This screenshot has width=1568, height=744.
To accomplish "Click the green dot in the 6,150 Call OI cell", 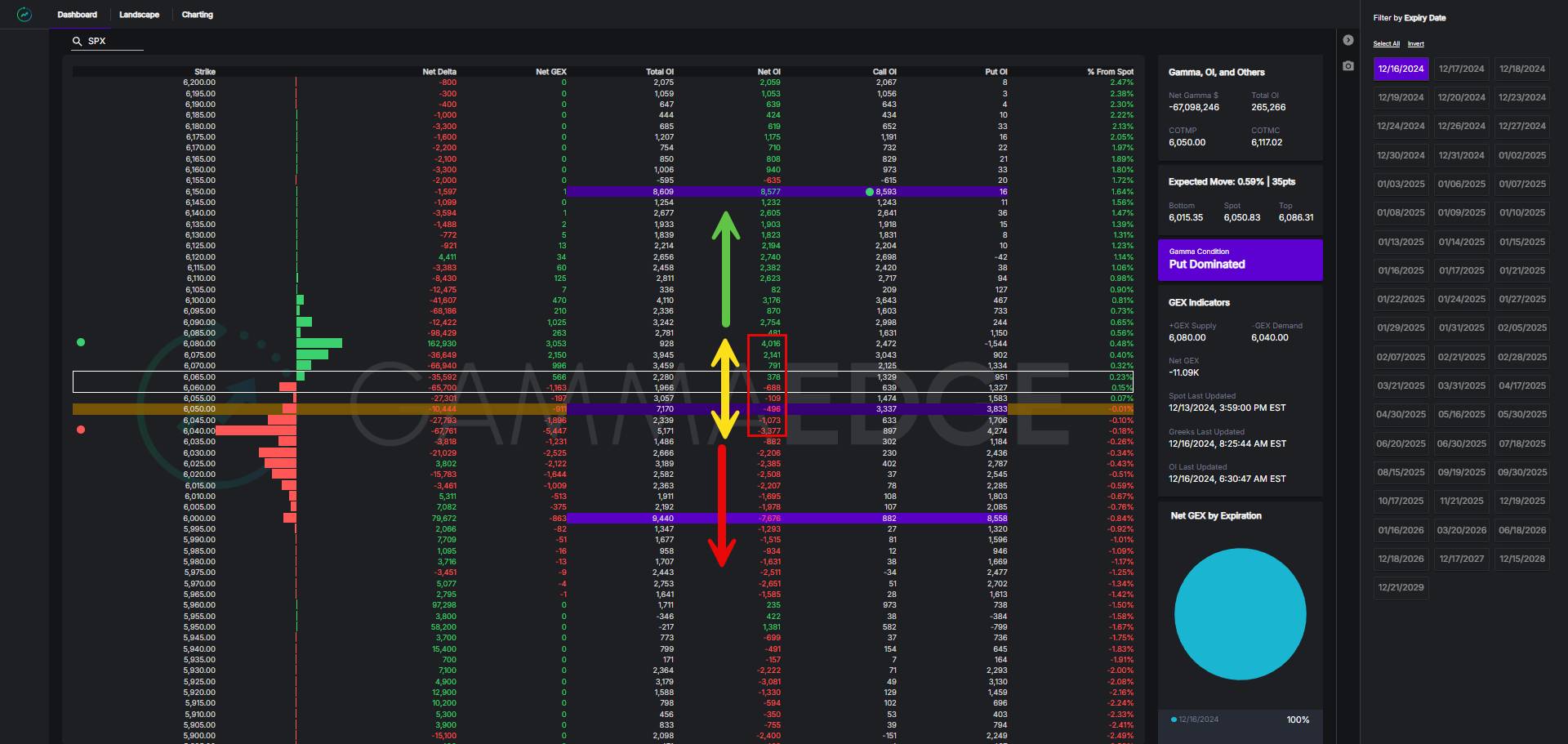I will [870, 192].
